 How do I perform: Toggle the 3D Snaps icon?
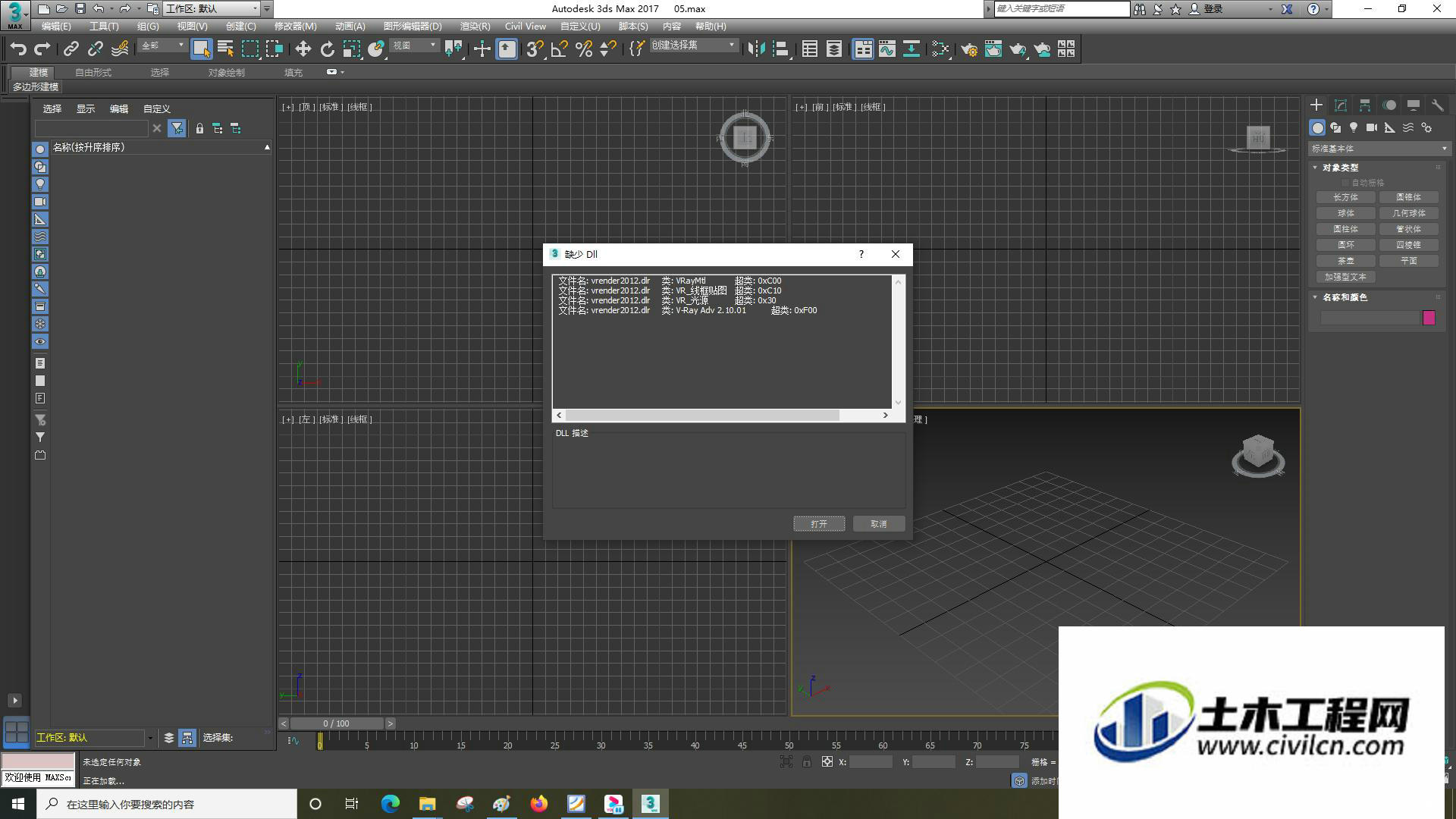[x=535, y=49]
